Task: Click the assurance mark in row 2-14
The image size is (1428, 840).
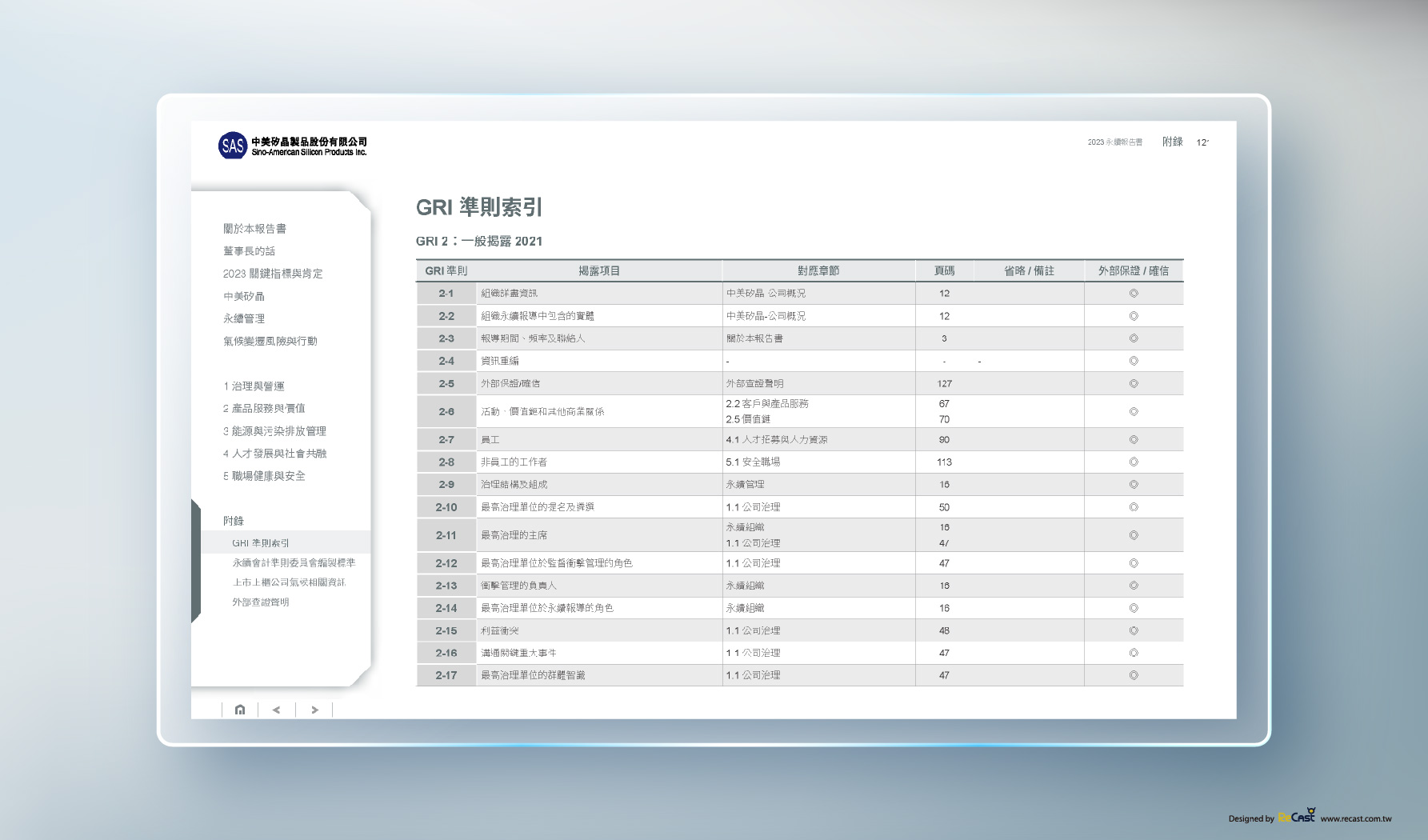Action: pyautogui.click(x=1134, y=608)
